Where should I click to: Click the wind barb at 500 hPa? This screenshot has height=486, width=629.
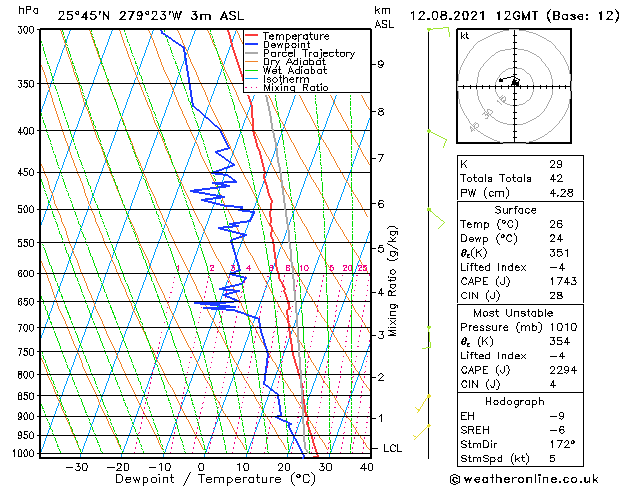point(436,219)
